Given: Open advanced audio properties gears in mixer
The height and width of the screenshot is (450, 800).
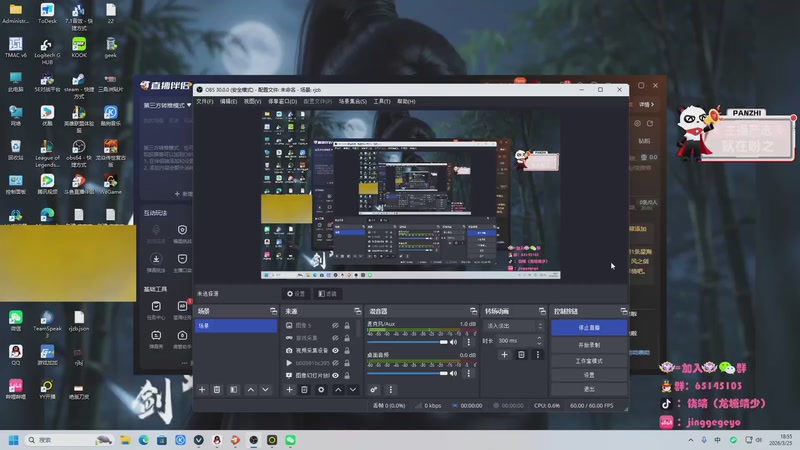Looking at the screenshot, I should [374, 390].
